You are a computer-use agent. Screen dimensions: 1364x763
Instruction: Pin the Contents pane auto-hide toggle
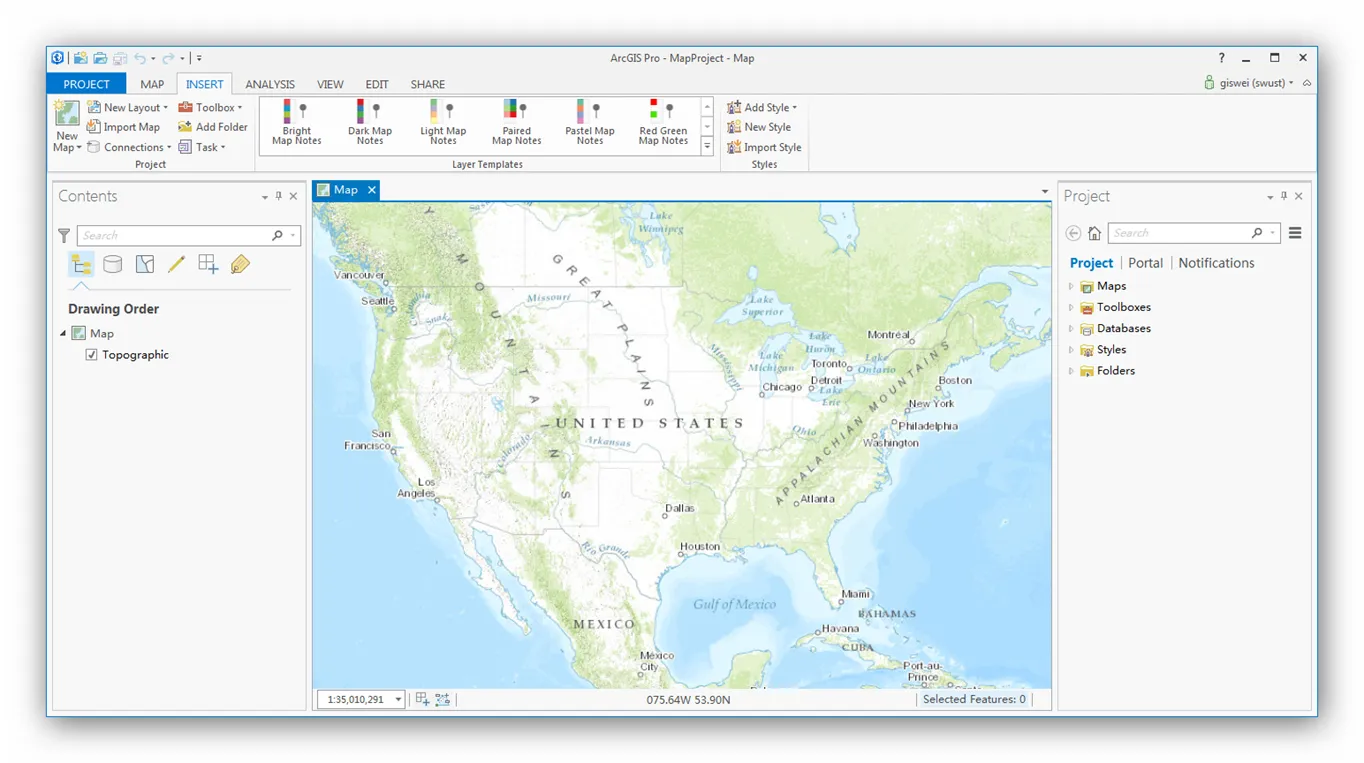(x=279, y=197)
